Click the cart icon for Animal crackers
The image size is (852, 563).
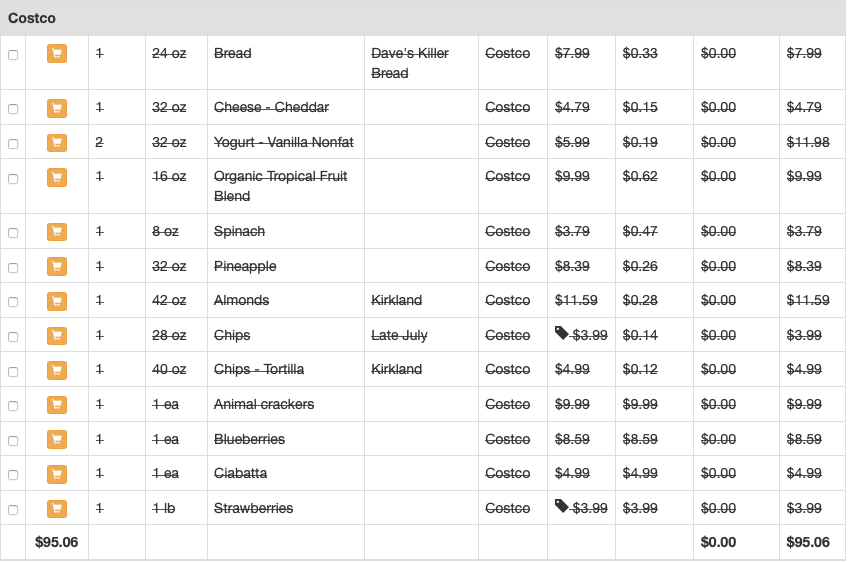click(57, 405)
